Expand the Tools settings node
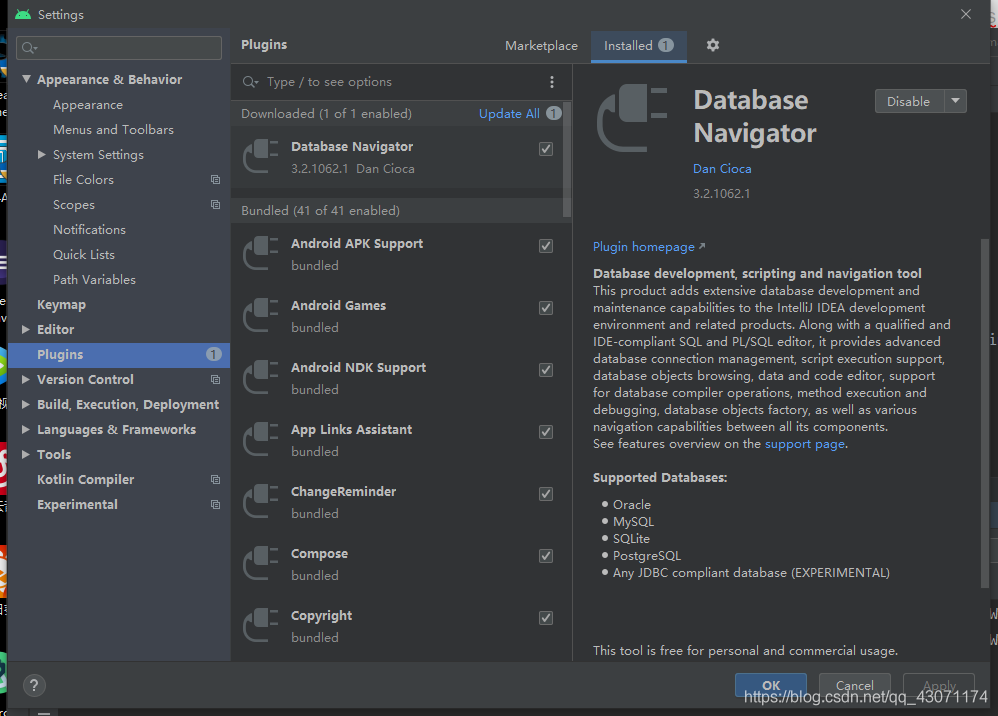This screenshot has height=716, width=998. (x=25, y=454)
